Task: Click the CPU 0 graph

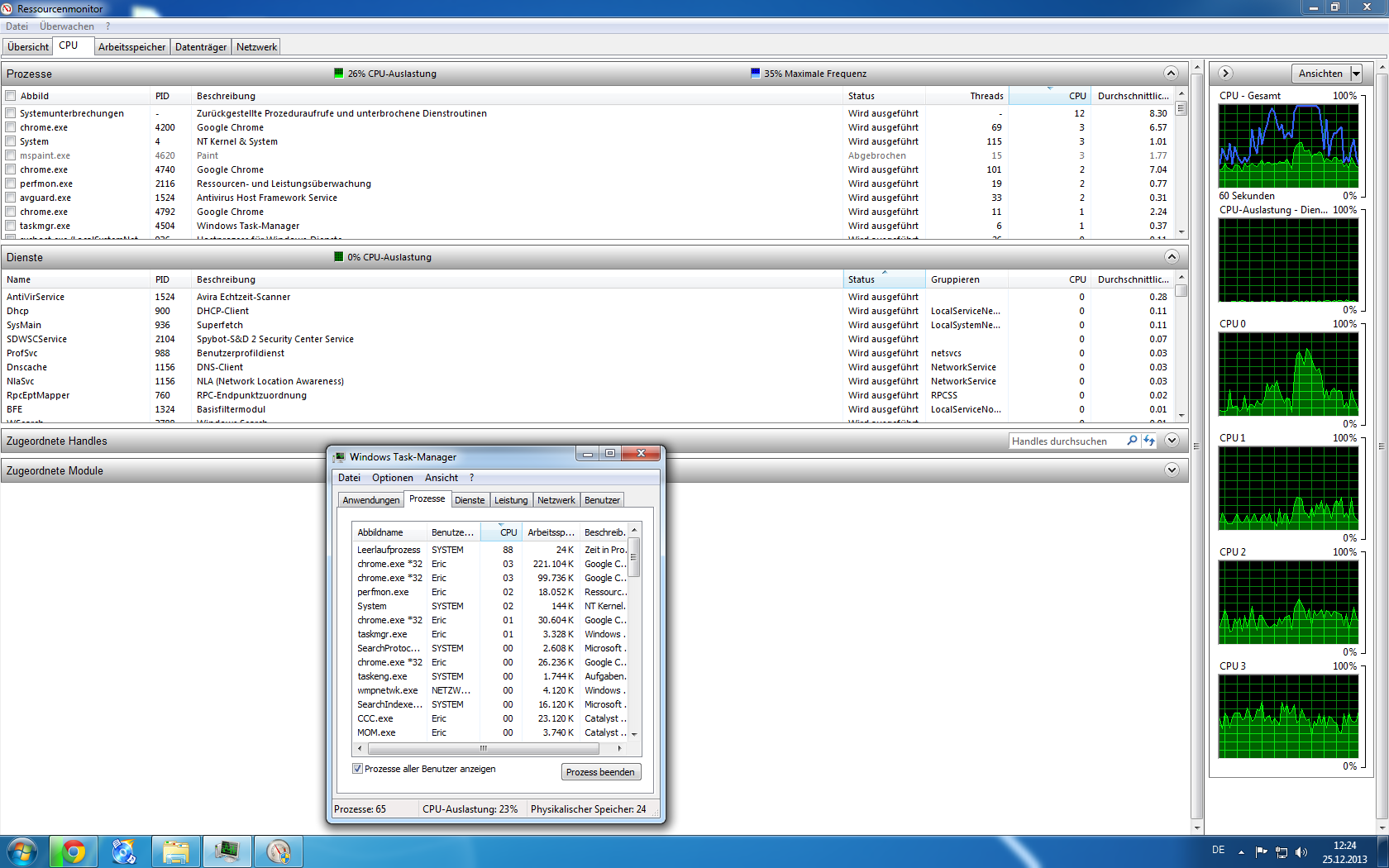Action: [1288, 374]
